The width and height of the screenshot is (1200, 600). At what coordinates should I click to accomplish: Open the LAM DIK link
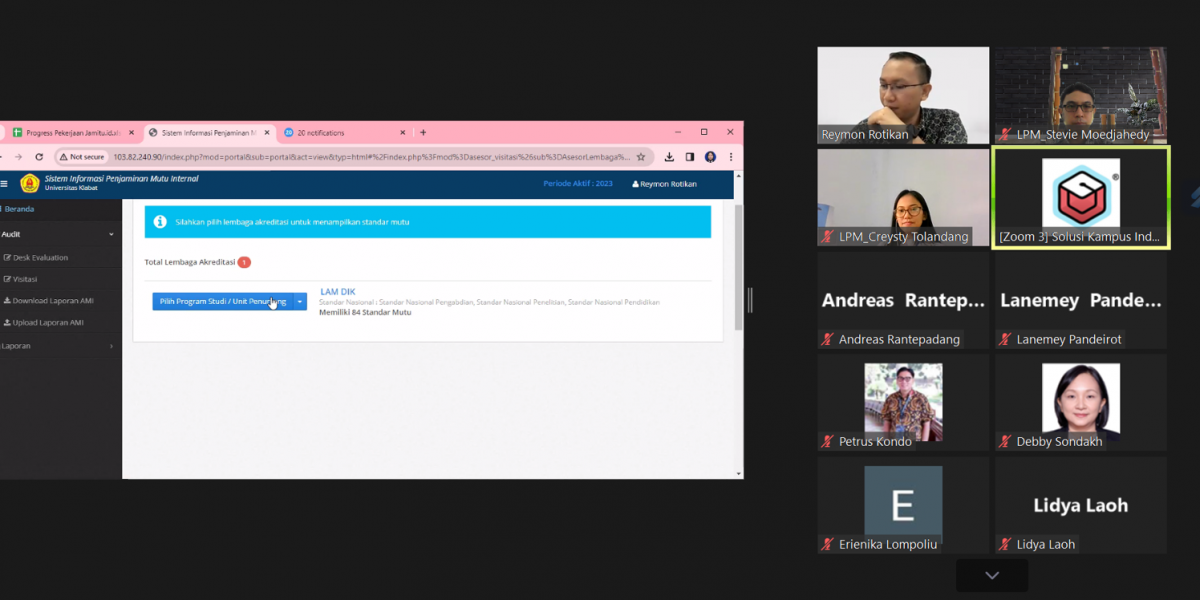[337, 292]
